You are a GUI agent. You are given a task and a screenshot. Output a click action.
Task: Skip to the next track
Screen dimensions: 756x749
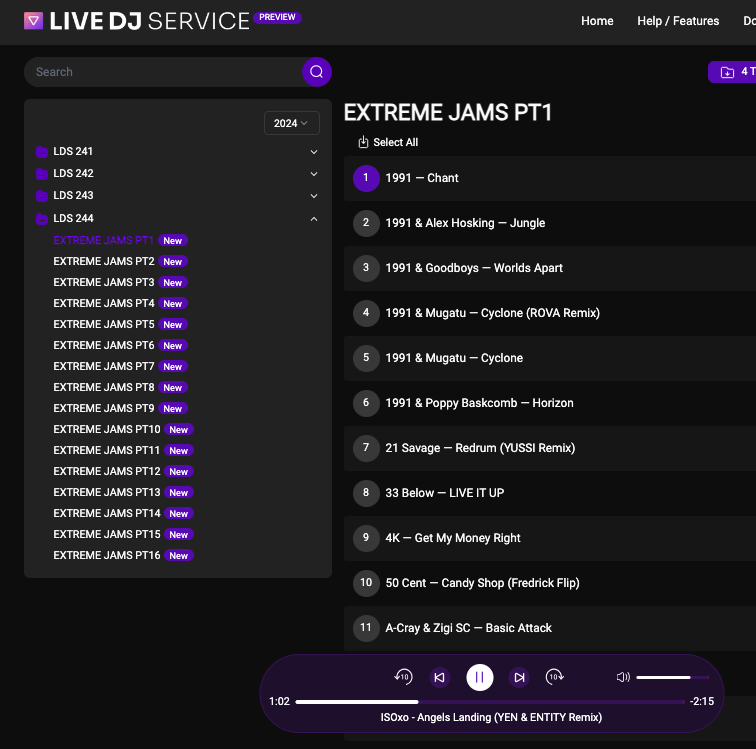click(519, 677)
